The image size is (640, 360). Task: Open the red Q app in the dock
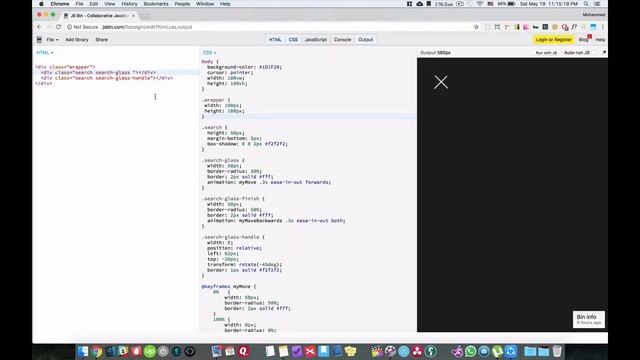point(243,351)
